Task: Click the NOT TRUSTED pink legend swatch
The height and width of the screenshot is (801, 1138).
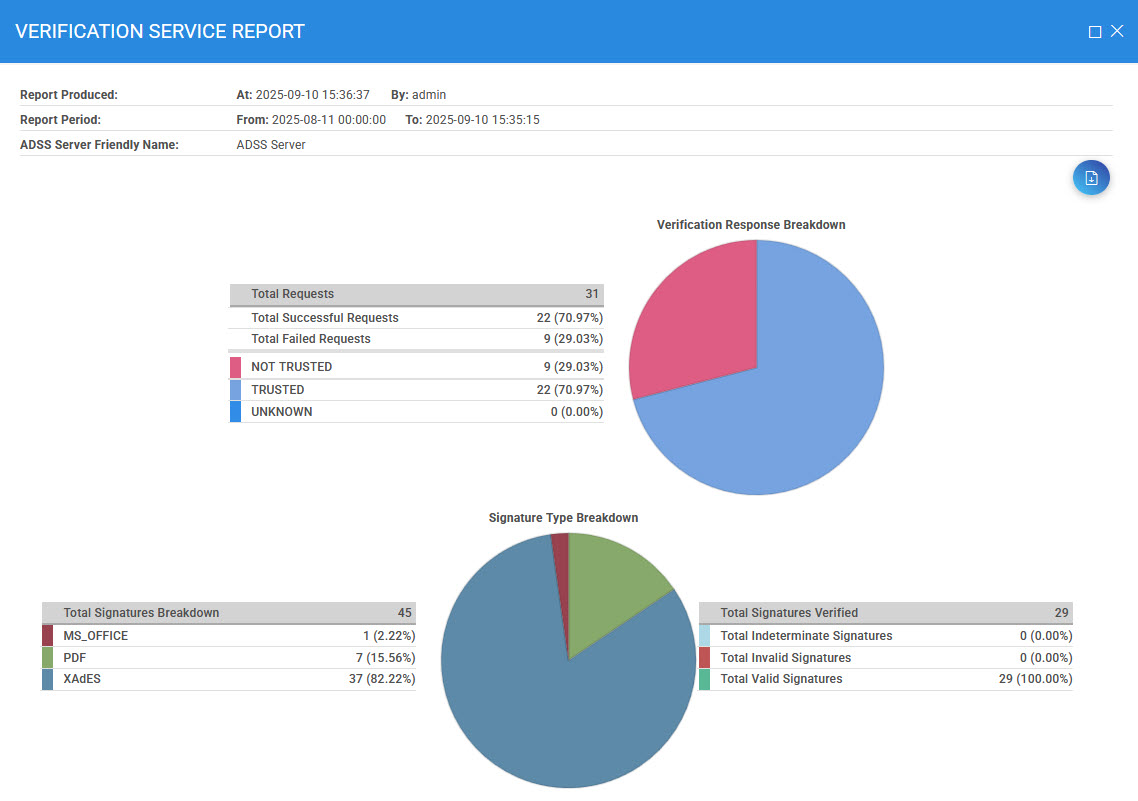Action: (x=235, y=367)
